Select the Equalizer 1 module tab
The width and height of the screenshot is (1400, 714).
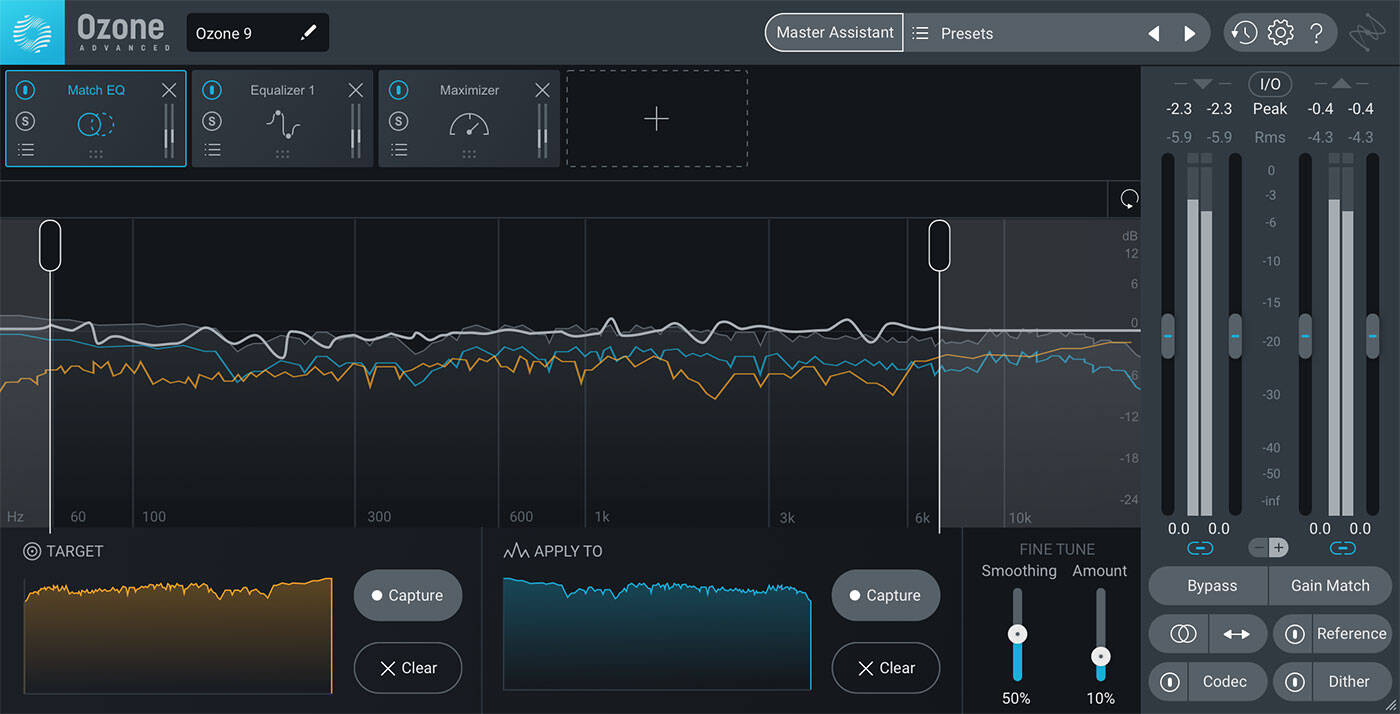(282, 90)
